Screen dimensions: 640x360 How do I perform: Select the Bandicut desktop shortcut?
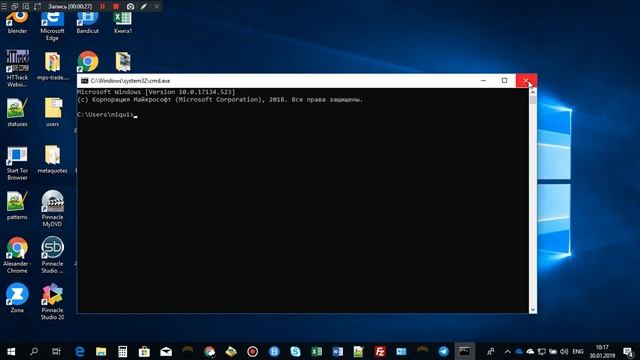[87, 23]
